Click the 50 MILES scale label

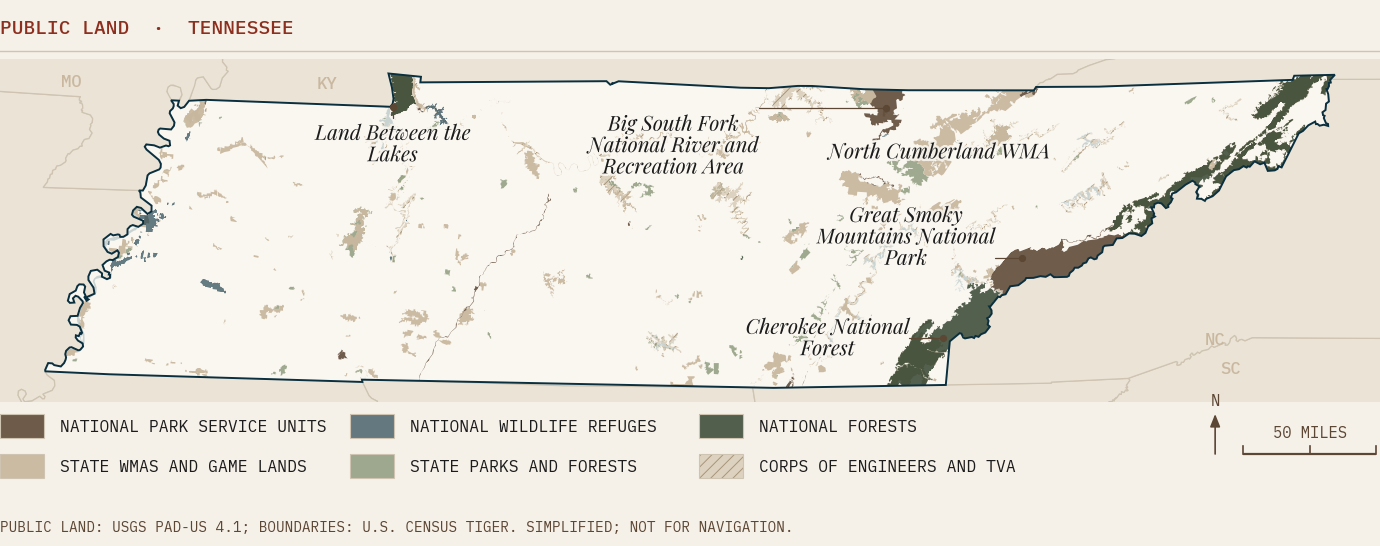(x=1310, y=433)
